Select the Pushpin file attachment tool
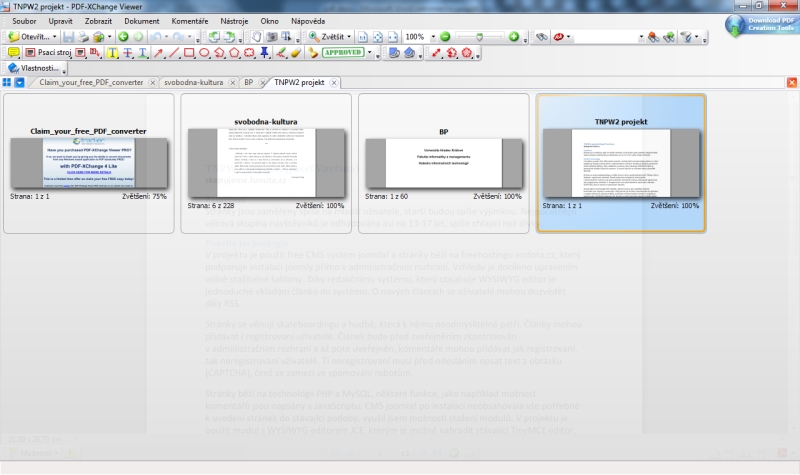Image resolution: width=800 pixels, height=475 pixels. tap(264, 53)
